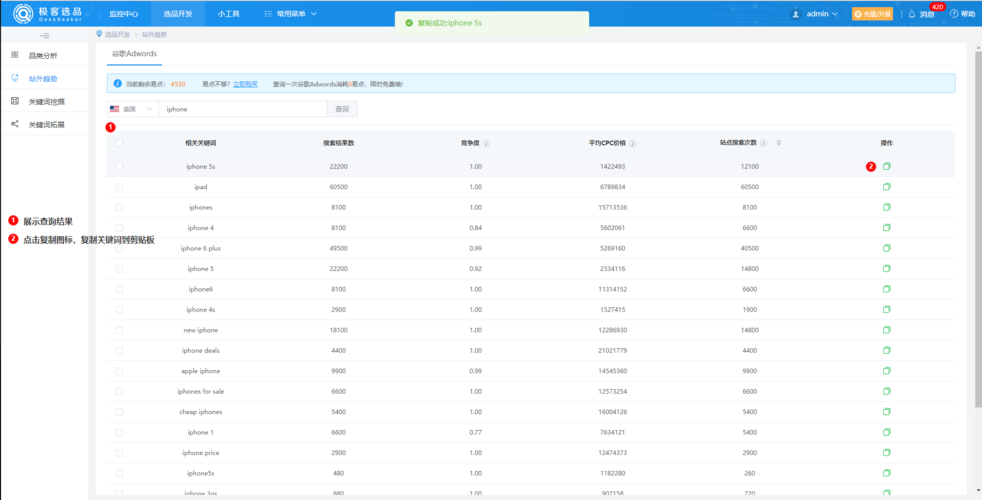Image resolution: width=982 pixels, height=500 pixels.
Task: Copy keyword in the iphone price row
Action: tap(886, 452)
